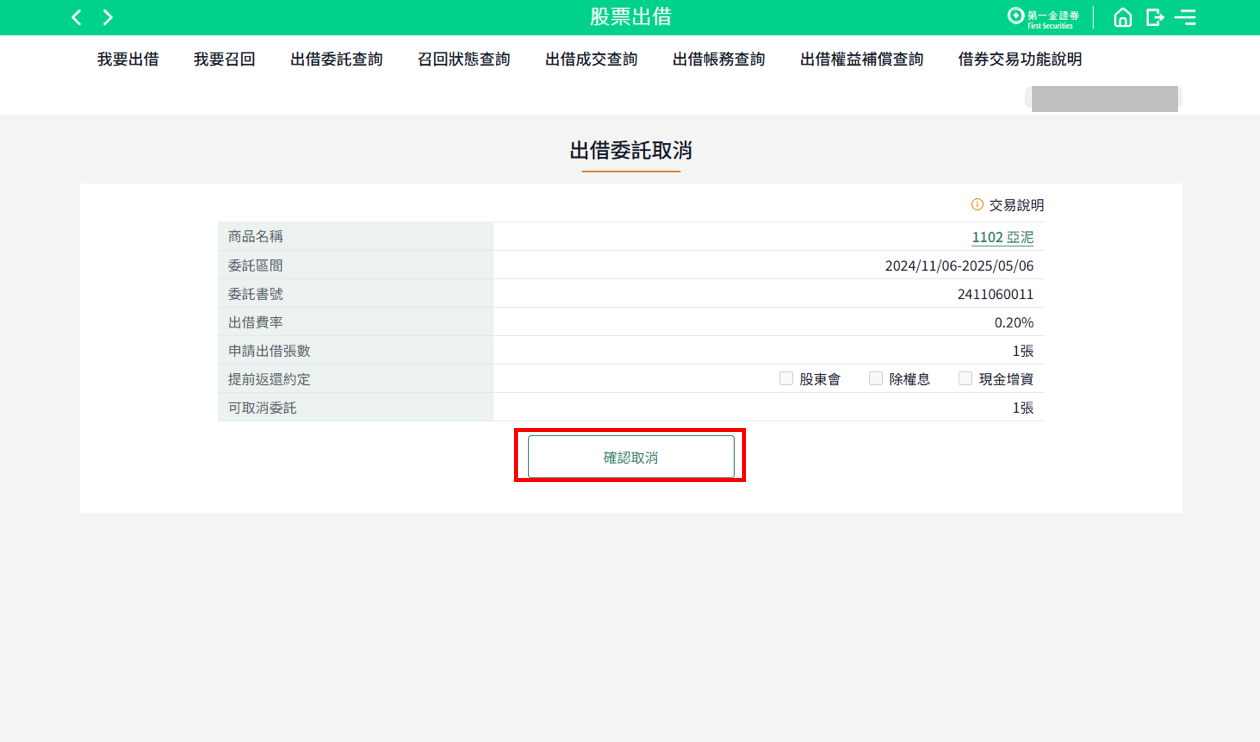Click the info icon beside 交易說明
1260x742 pixels.
[977, 204]
